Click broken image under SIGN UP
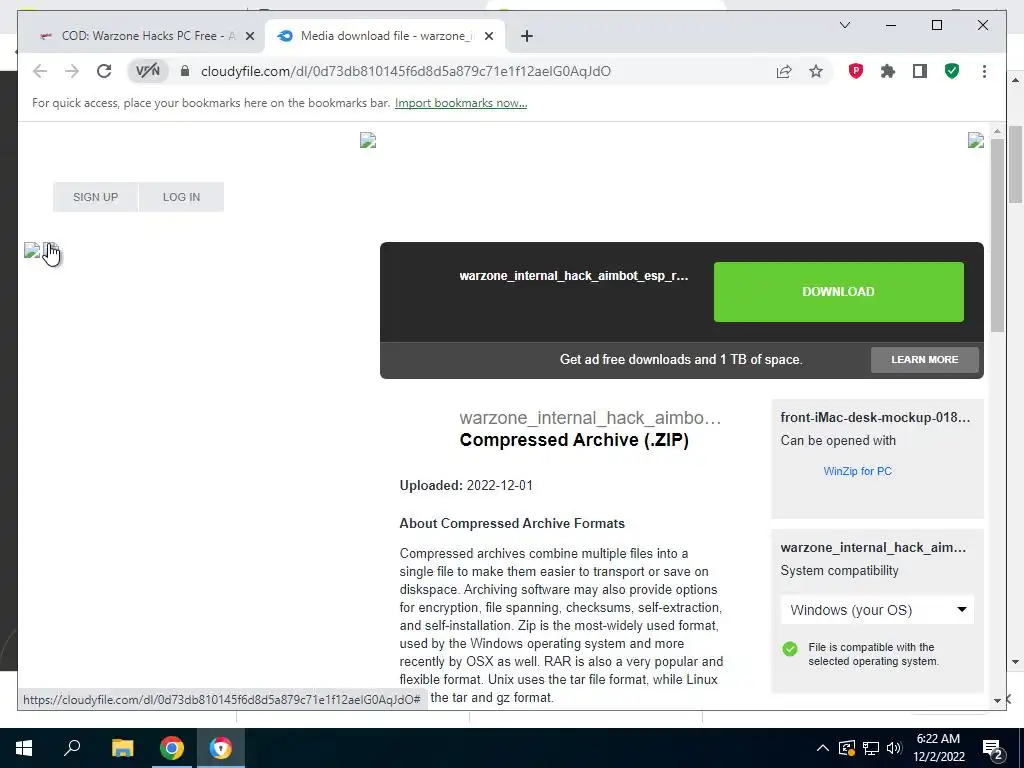 [32, 250]
